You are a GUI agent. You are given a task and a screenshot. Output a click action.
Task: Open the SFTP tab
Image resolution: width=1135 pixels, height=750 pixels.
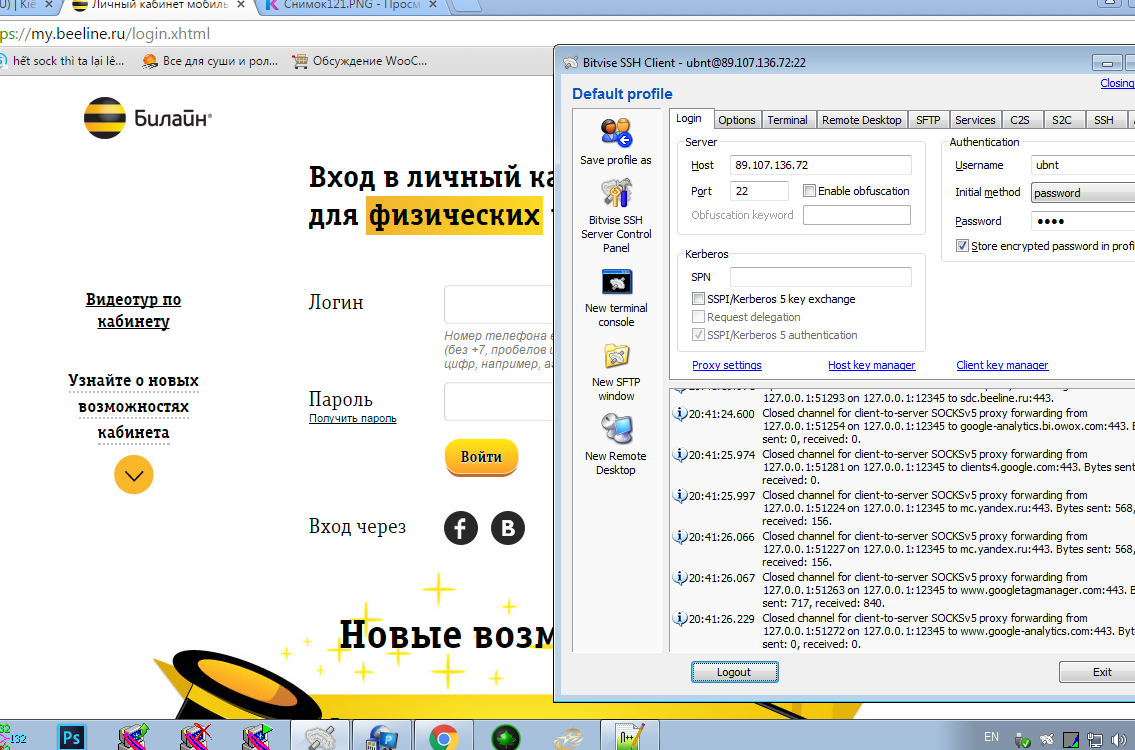pyautogui.click(x=928, y=120)
